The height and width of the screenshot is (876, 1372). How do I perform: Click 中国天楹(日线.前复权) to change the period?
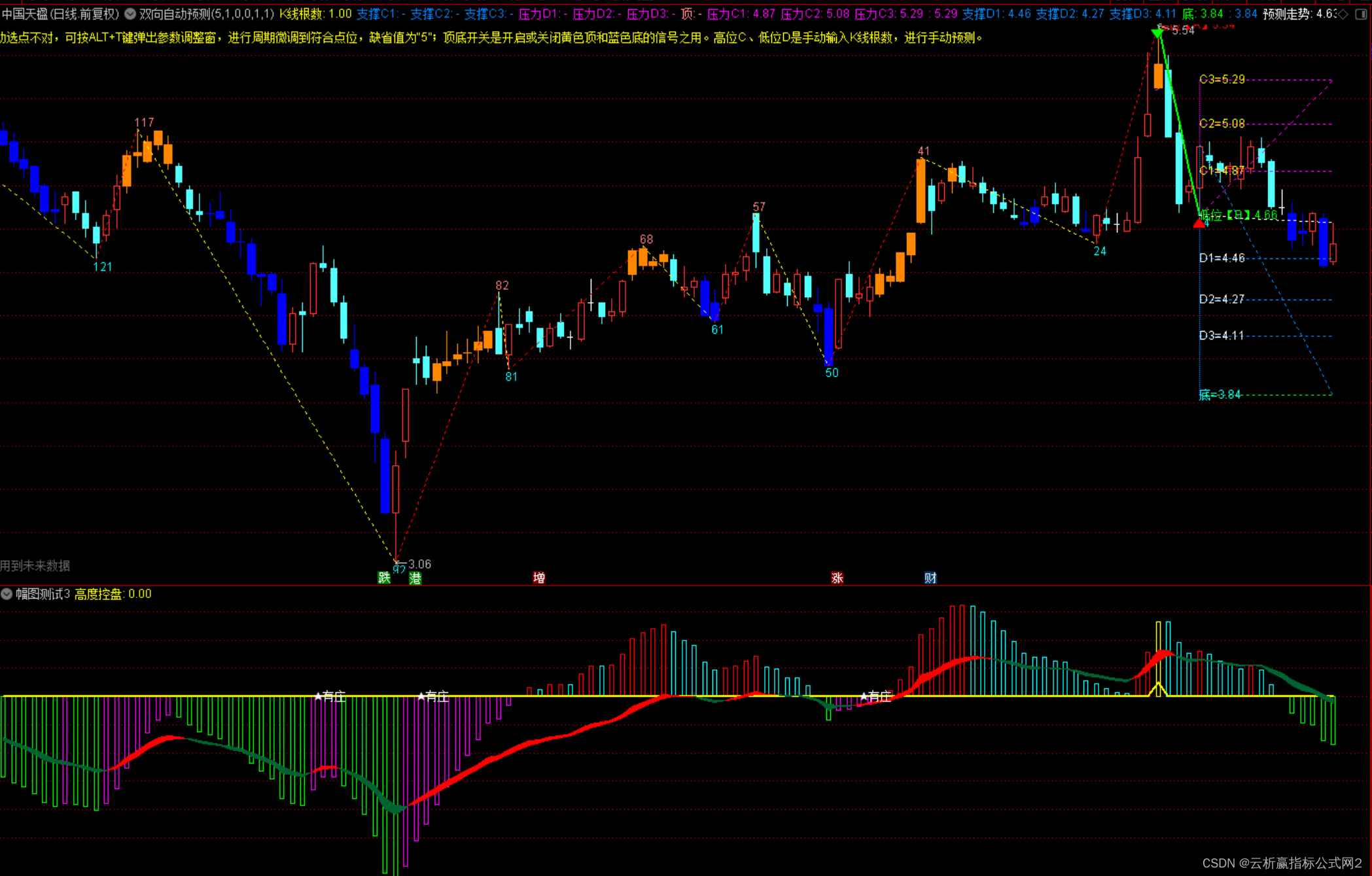click(x=60, y=14)
